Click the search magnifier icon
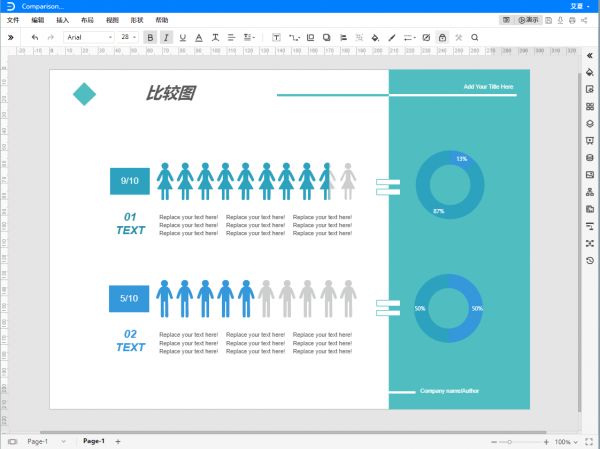 click(x=474, y=37)
